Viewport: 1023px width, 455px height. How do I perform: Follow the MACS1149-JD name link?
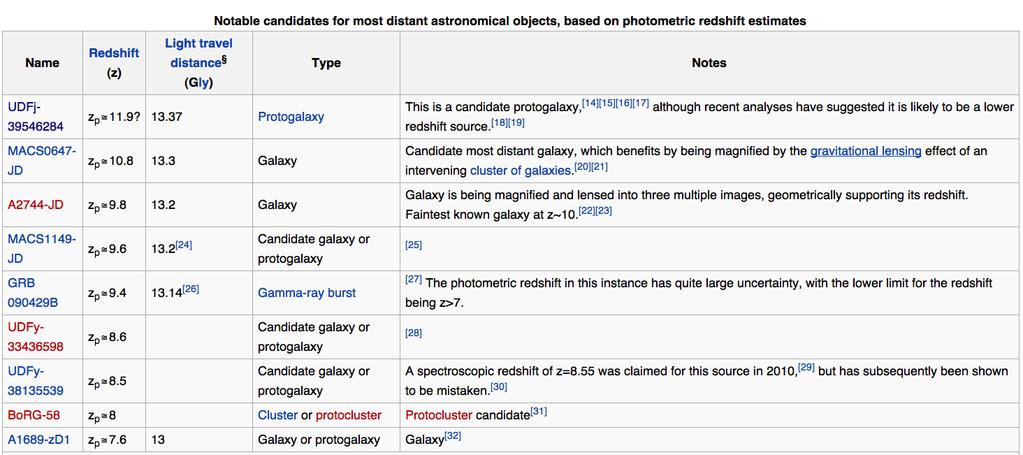tap(42, 249)
